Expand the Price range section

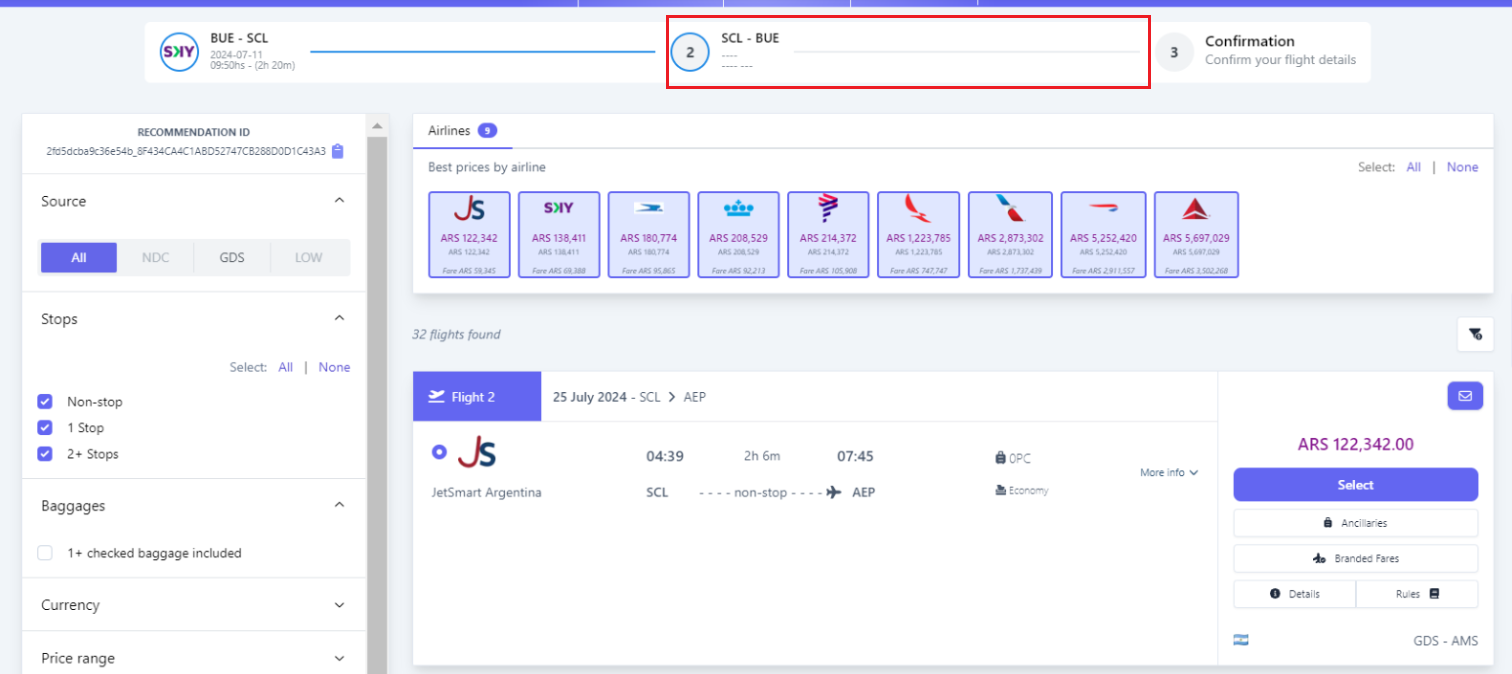click(x=339, y=658)
